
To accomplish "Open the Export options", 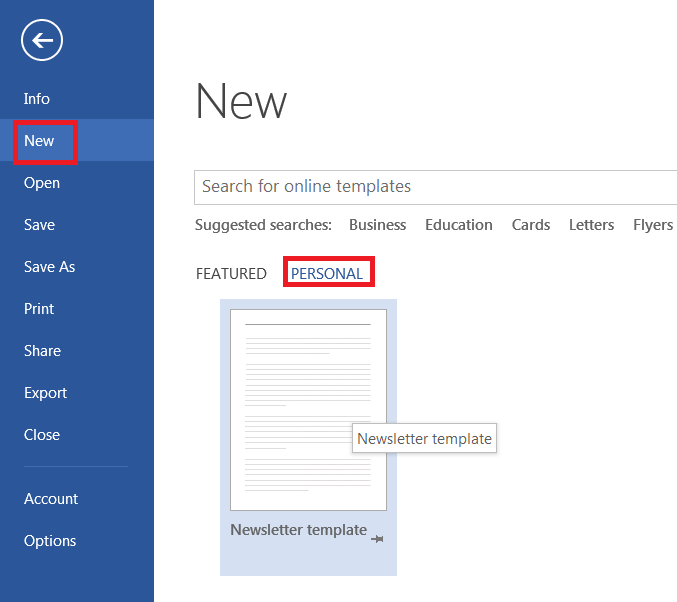I will click(46, 393).
